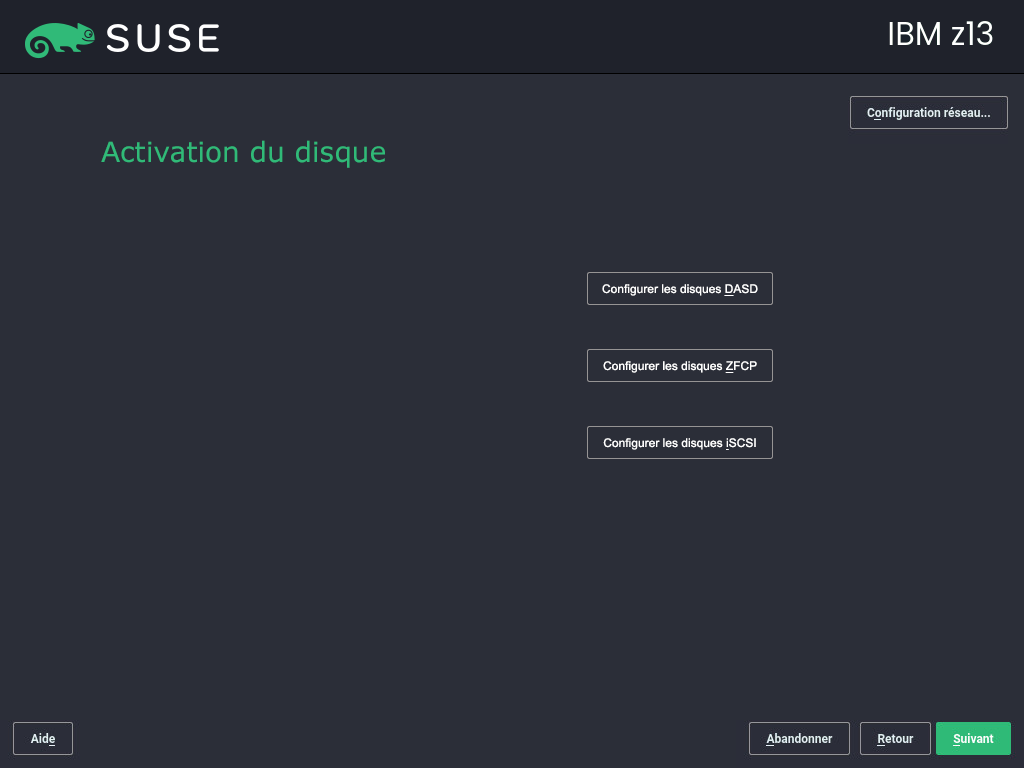This screenshot has width=1024, height=768.
Task: Abort installation with Abandonner
Action: 799,739
